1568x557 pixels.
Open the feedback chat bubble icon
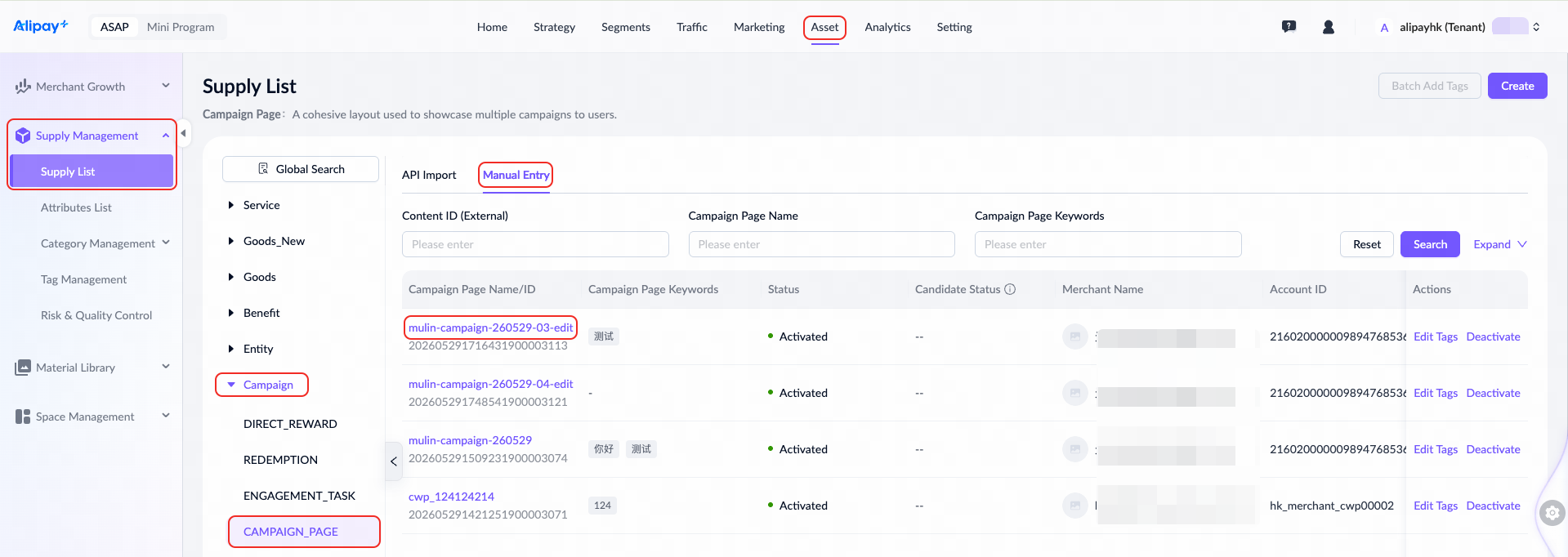pyautogui.click(x=1289, y=27)
